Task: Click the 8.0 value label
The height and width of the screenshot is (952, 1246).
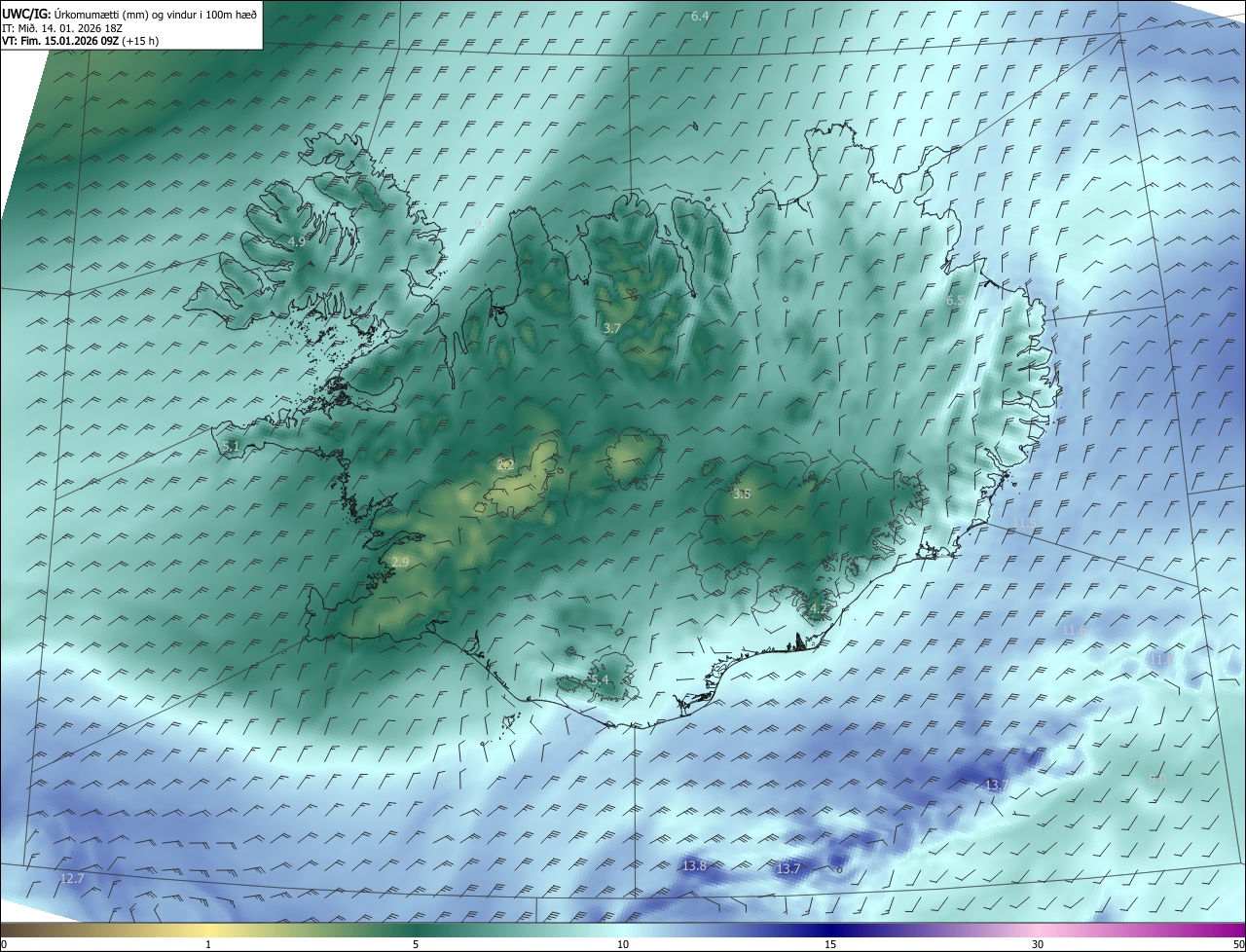Action: (1157, 780)
